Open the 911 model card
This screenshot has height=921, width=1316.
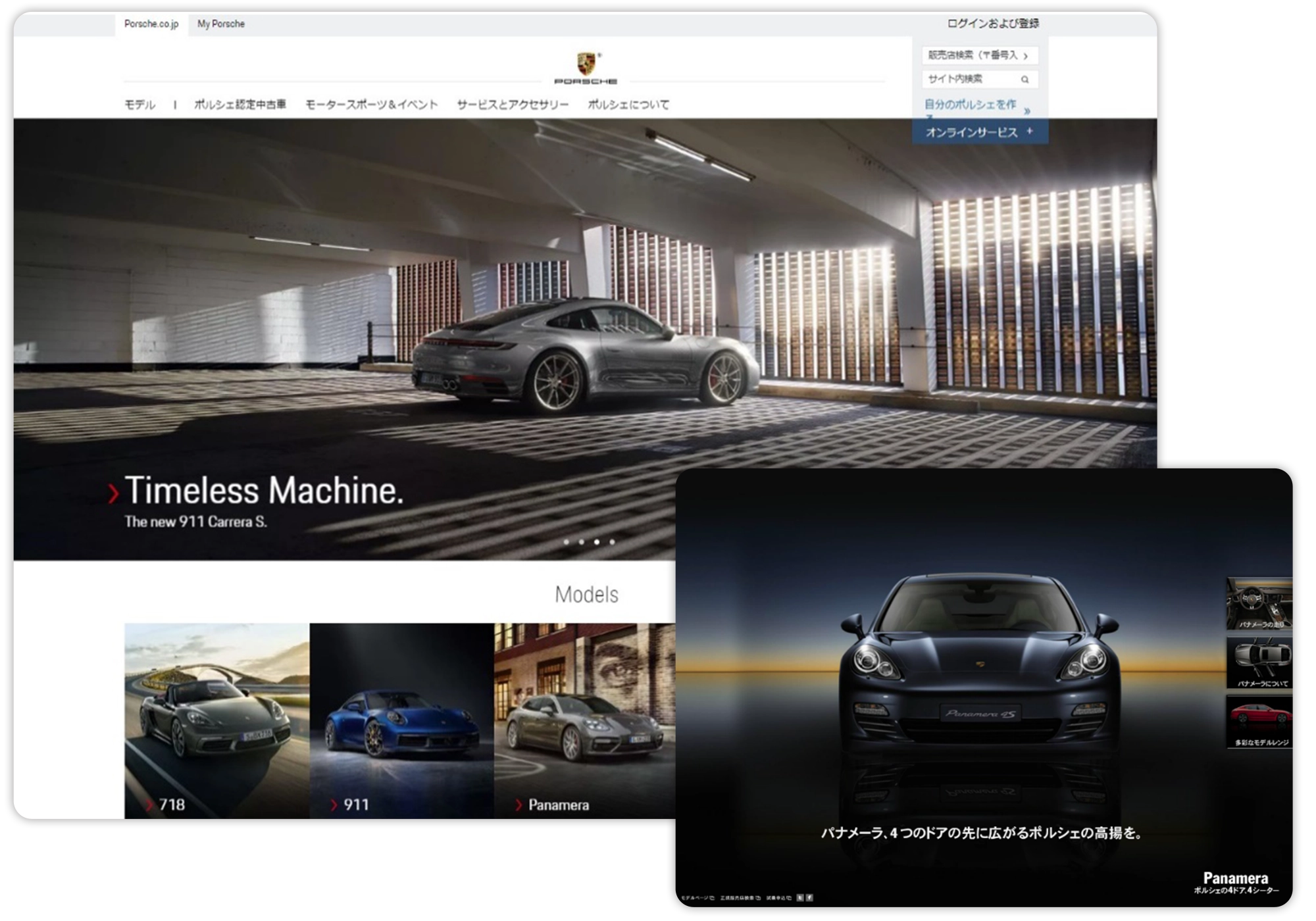click(x=401, y=720)
